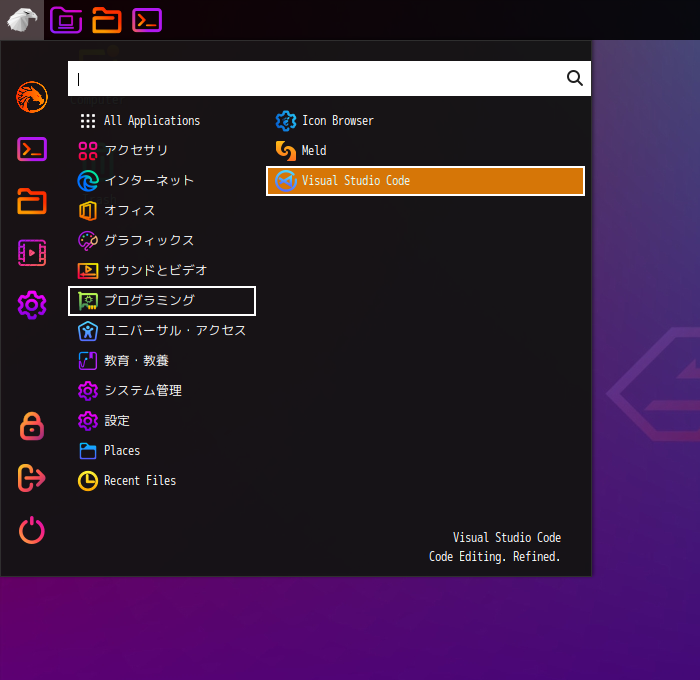Open the システム管理 category
This screenshot has height=680, width=700.
(162, 391)
